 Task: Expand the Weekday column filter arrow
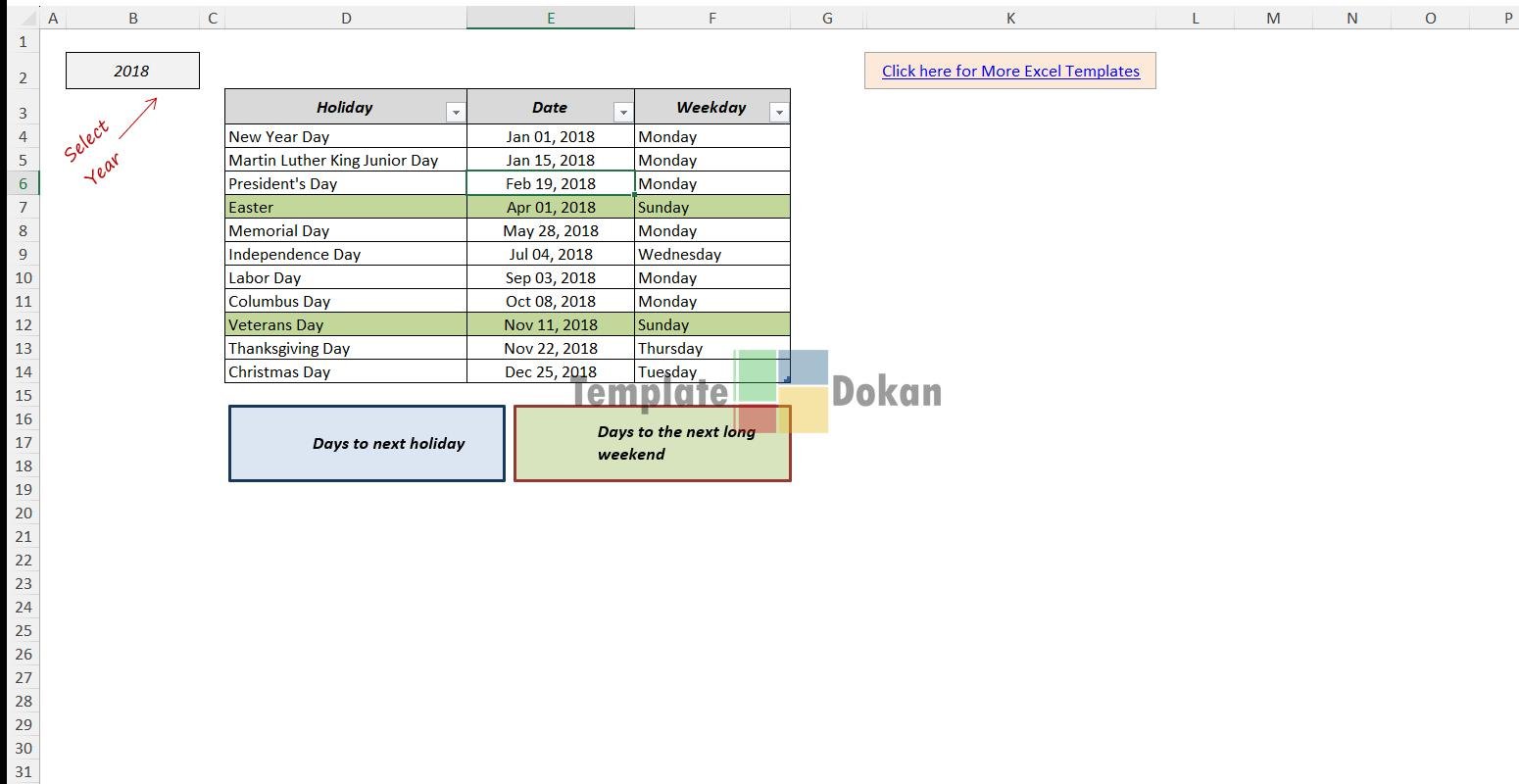click(779, 113)
